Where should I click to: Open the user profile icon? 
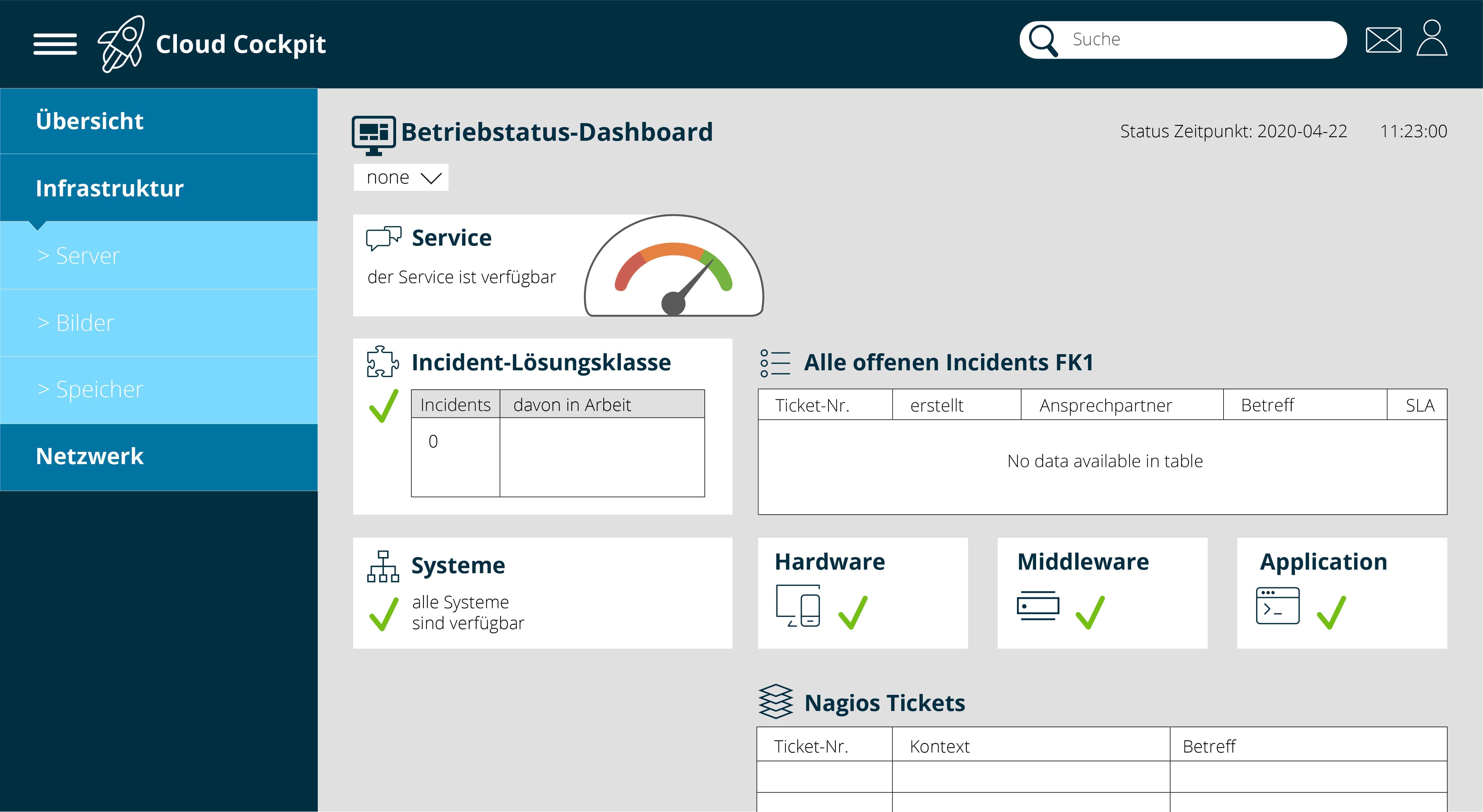pyautogui.click(x=1432, y=39)
